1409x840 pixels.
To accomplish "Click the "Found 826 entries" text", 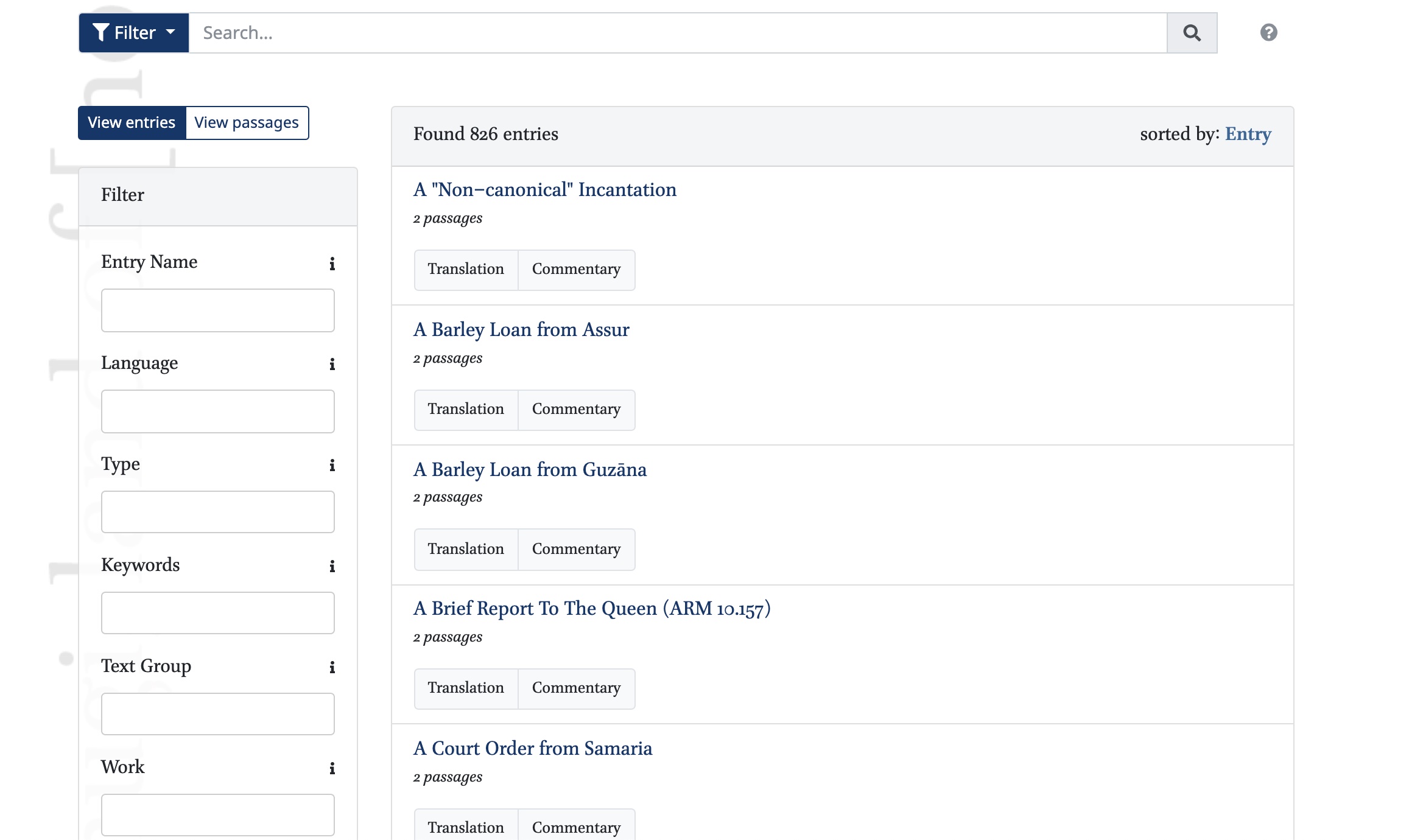I will pyautogui.click(x=485, y=134).
